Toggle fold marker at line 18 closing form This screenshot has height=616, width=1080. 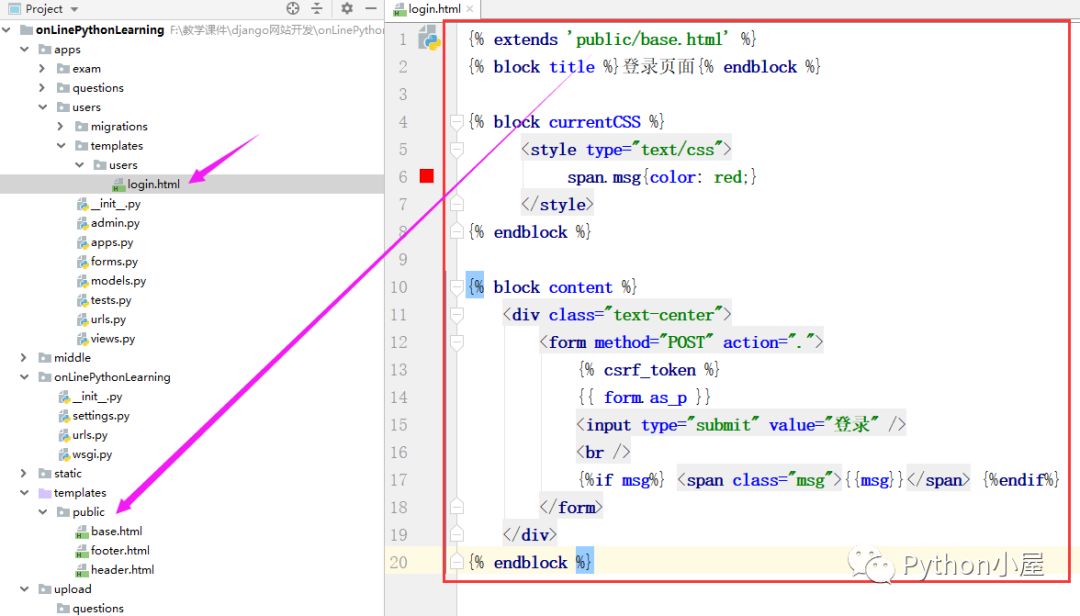[456, 507]
